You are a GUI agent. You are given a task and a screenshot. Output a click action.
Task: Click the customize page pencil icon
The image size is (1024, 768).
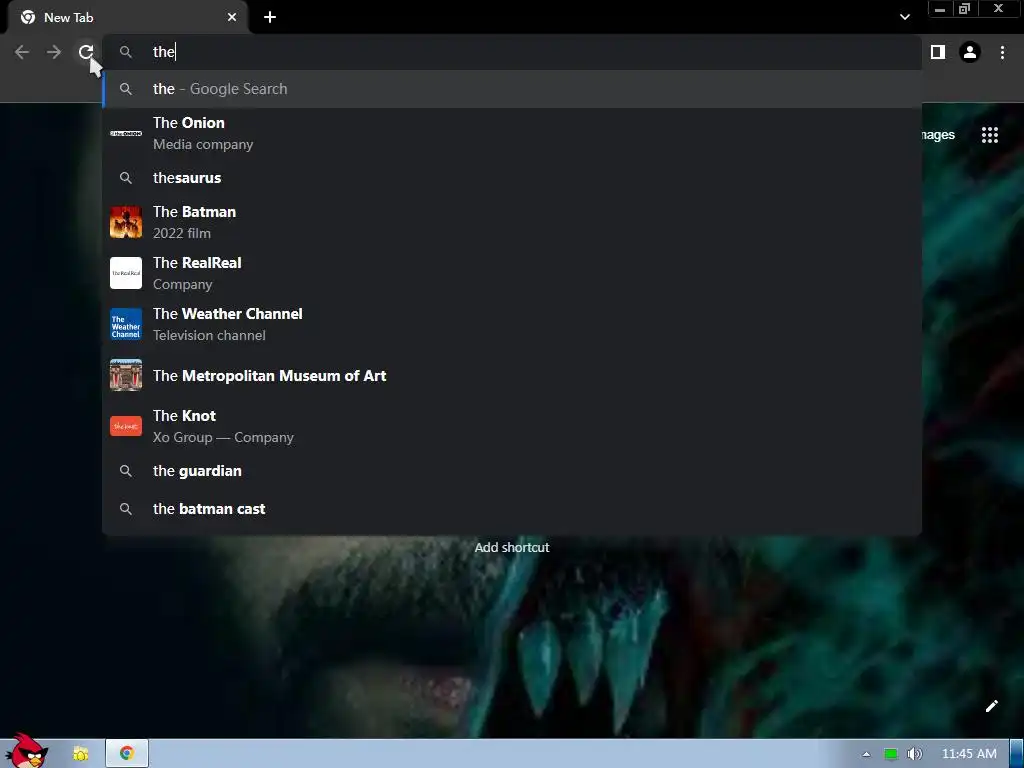click(991, 706)
